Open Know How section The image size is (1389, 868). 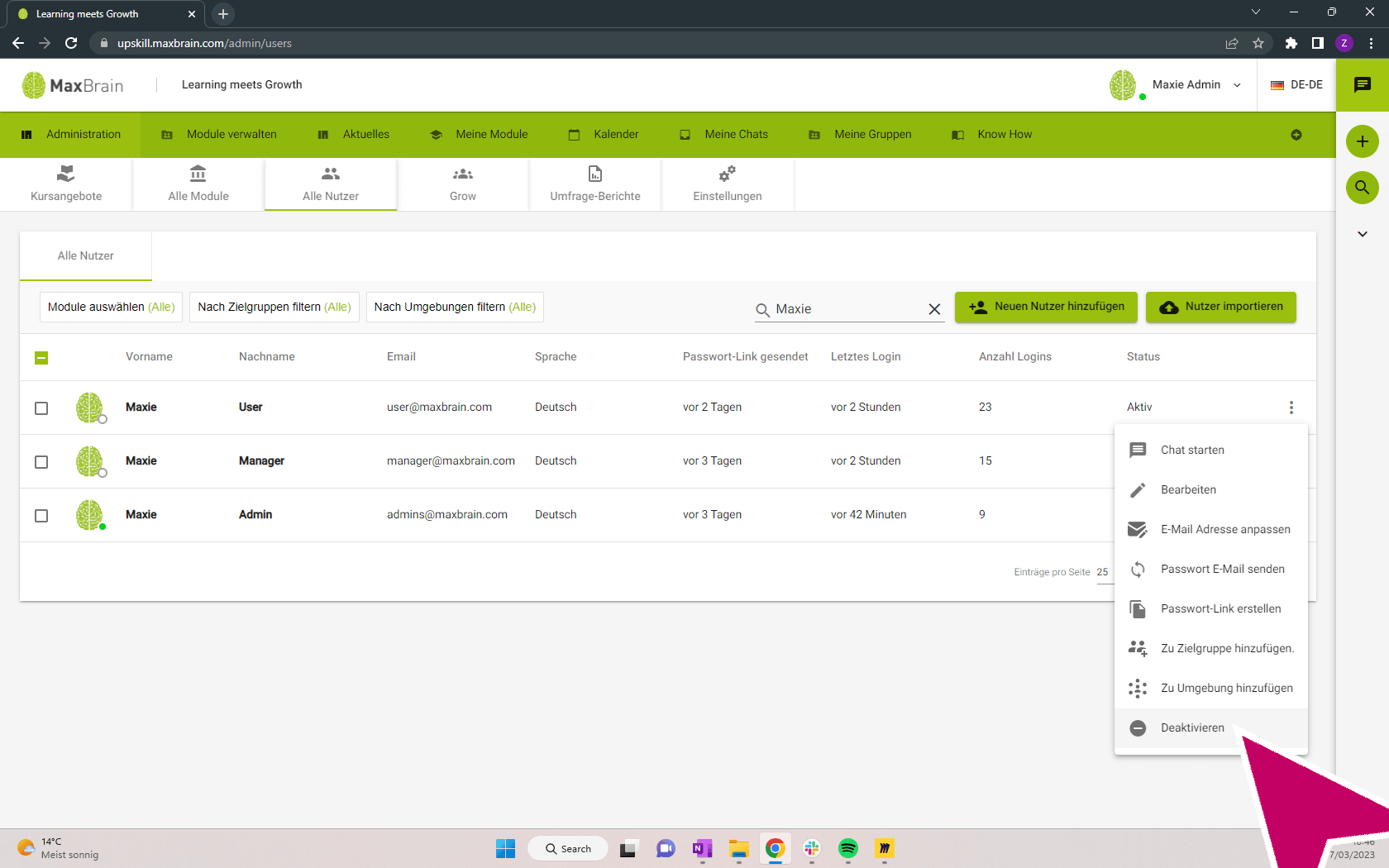(x=992, y=135)
